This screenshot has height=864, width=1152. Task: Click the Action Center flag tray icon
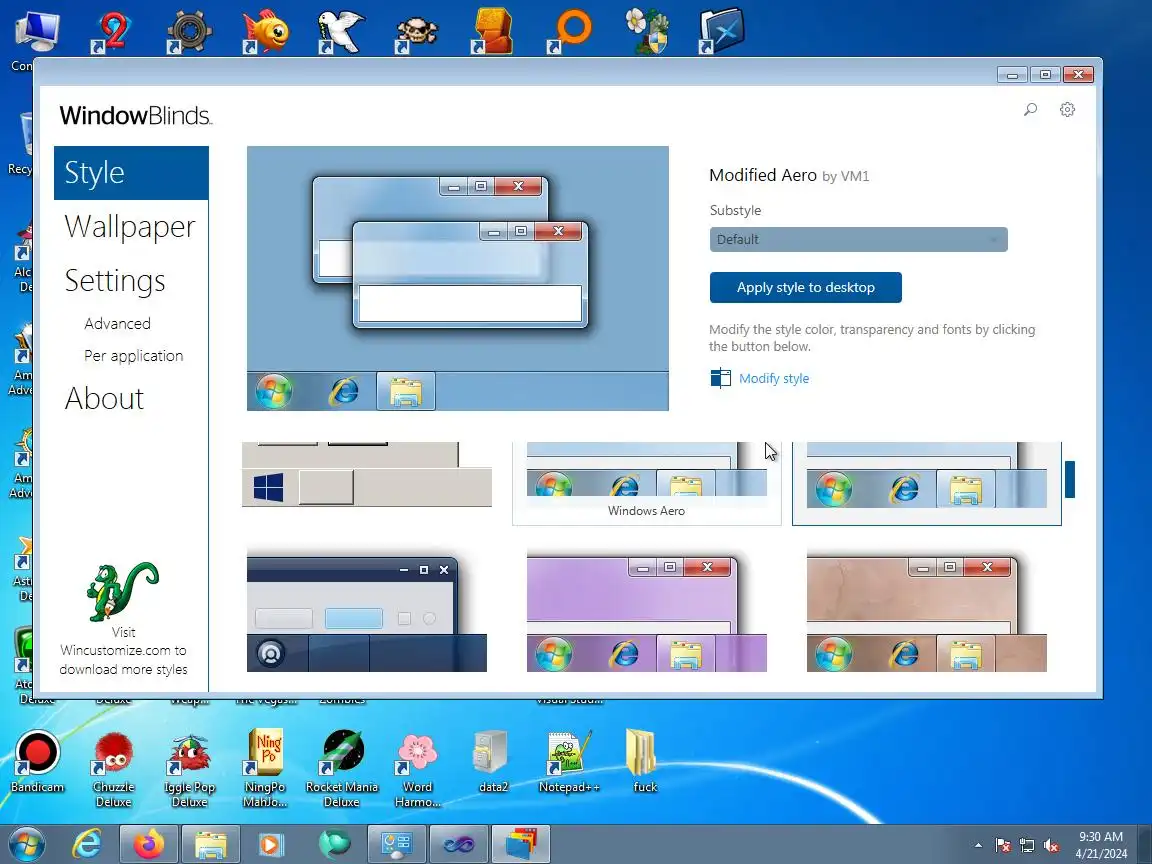[x=1003, y=846]
